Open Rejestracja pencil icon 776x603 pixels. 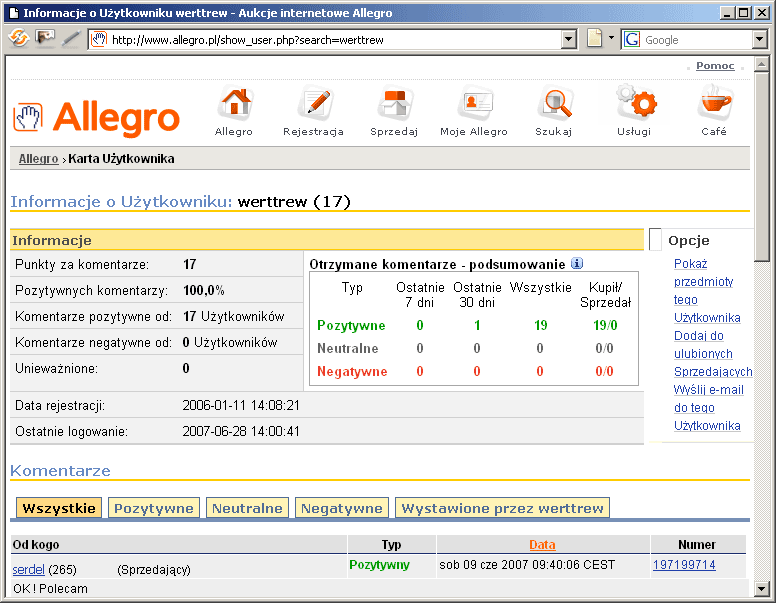(315, 103)
